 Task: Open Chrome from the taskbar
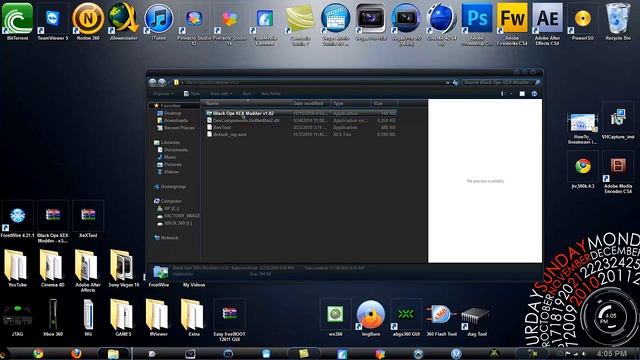(38, 353)
